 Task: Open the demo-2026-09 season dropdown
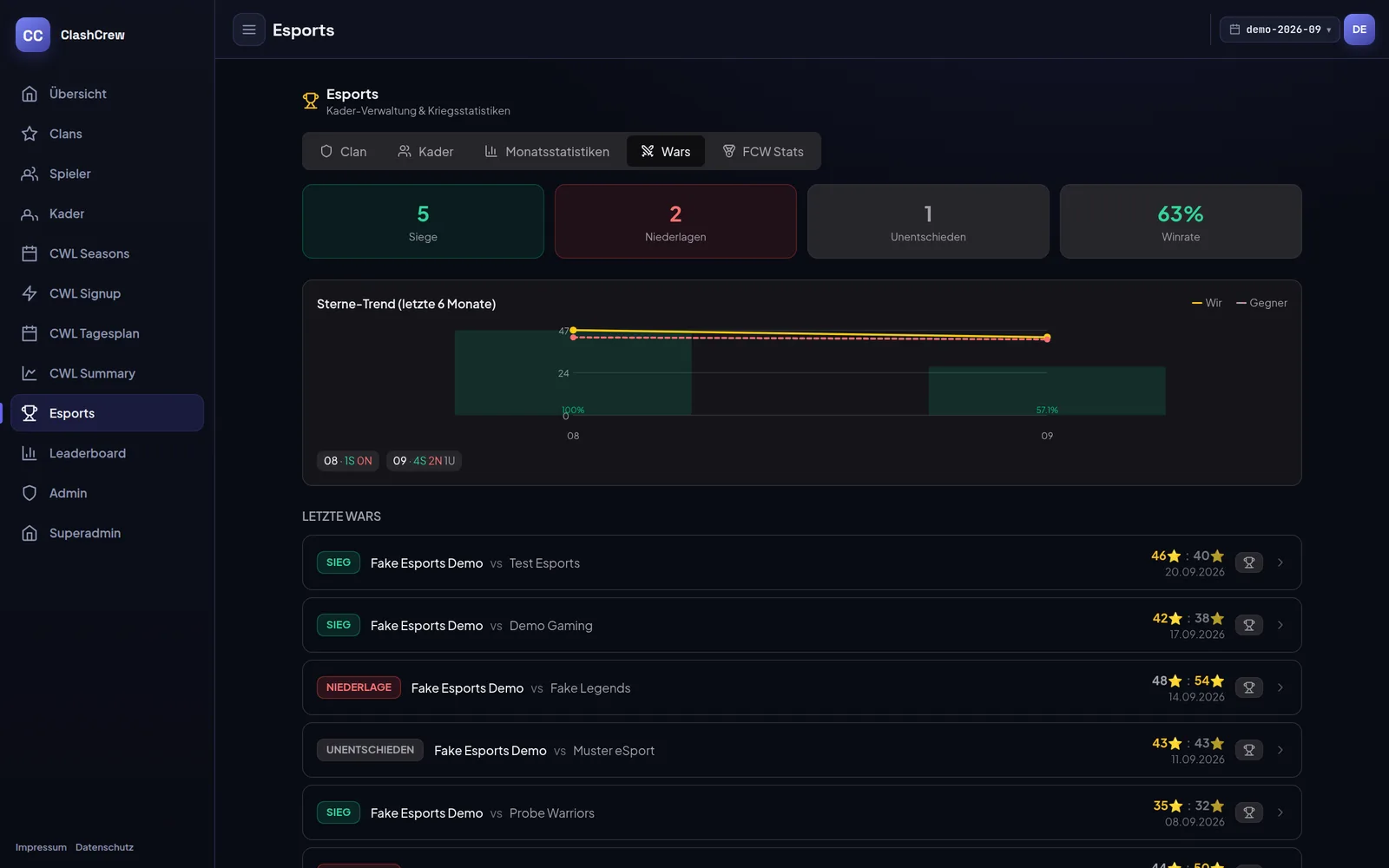(x=1280, y=30)
